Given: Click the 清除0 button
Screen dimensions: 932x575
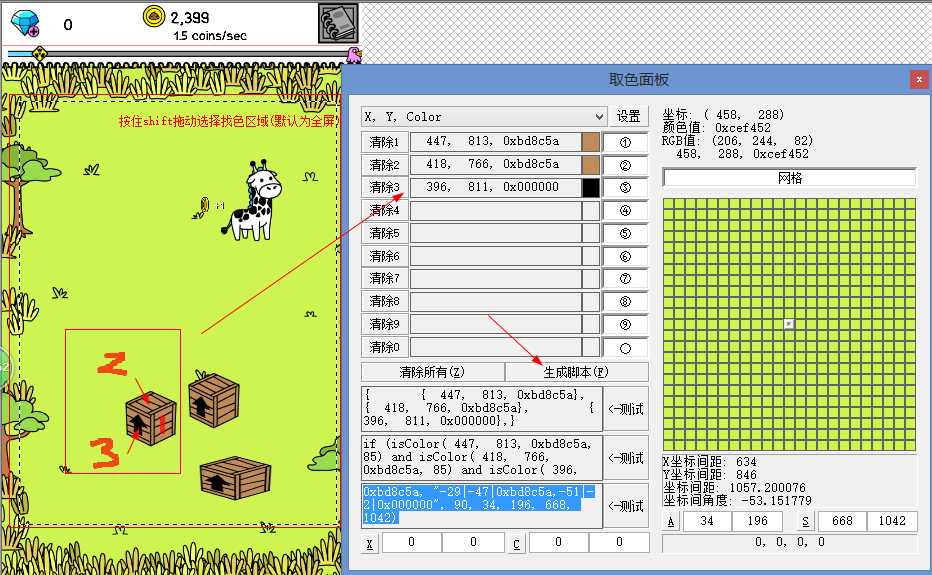Looking at the screenshot, I should pos(385,347).
